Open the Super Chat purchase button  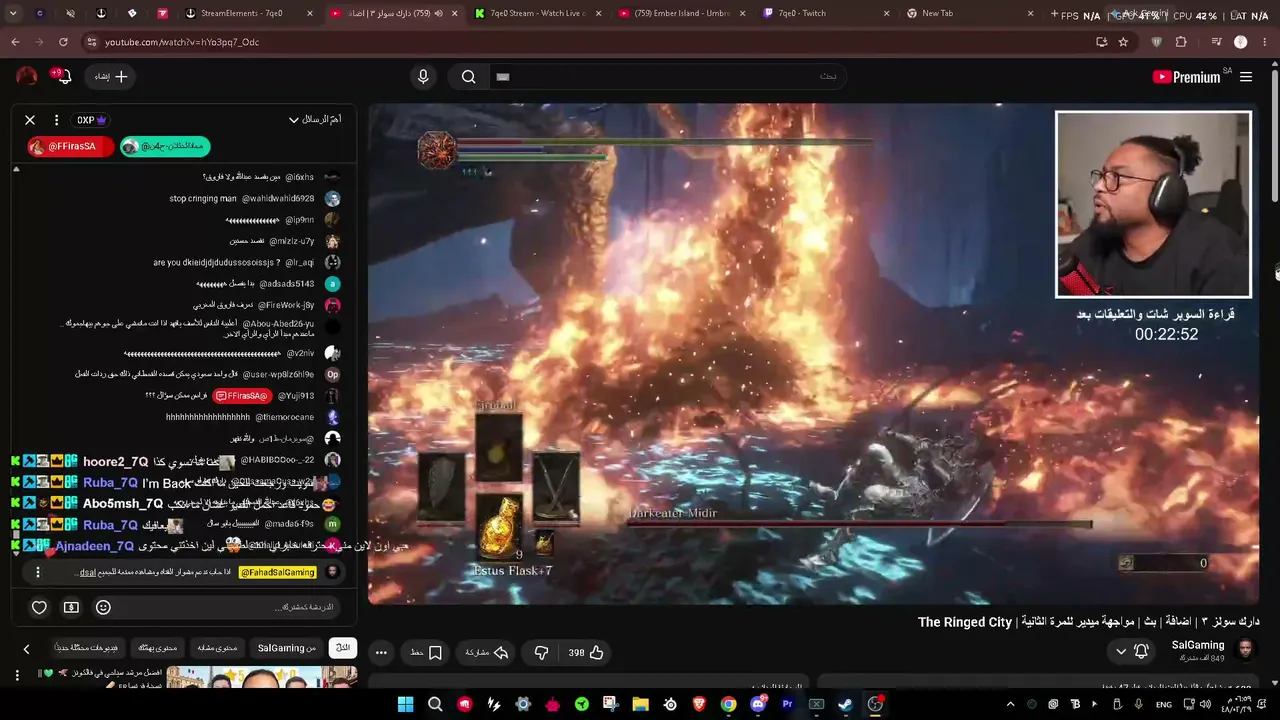click(71, 607)
